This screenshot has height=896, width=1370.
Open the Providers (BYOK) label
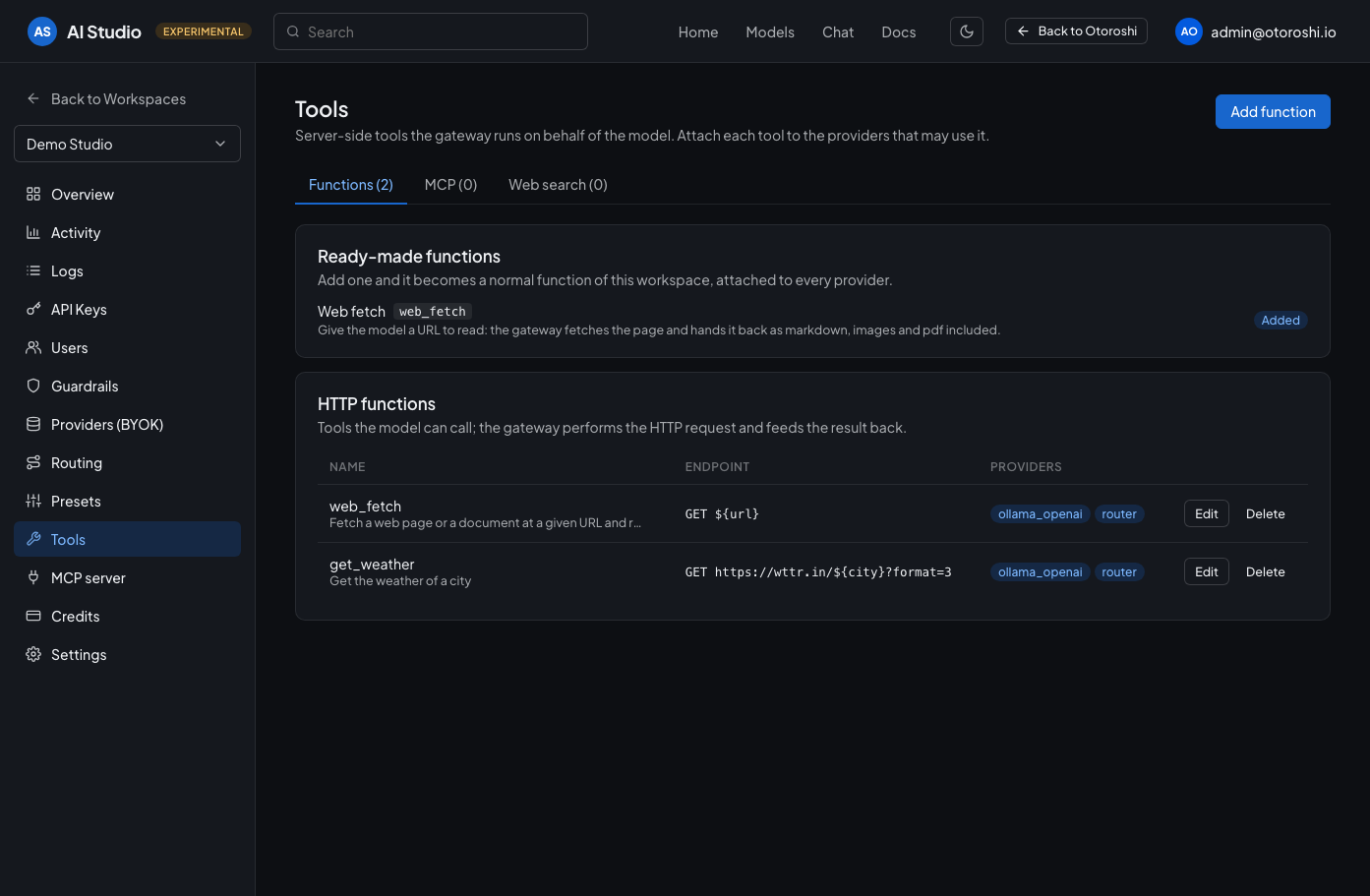[x=107, y=424]
